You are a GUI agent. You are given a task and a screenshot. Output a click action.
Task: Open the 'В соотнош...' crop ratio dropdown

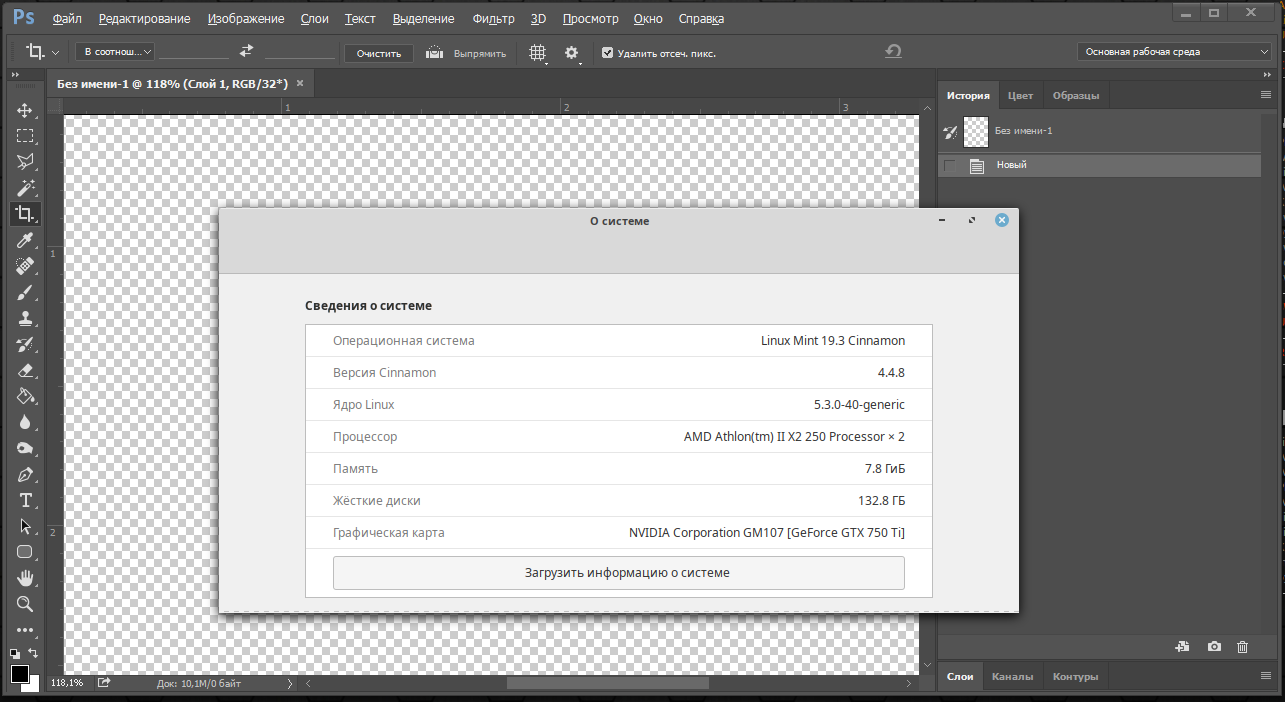pyautogui.click(x=115, y=52)
